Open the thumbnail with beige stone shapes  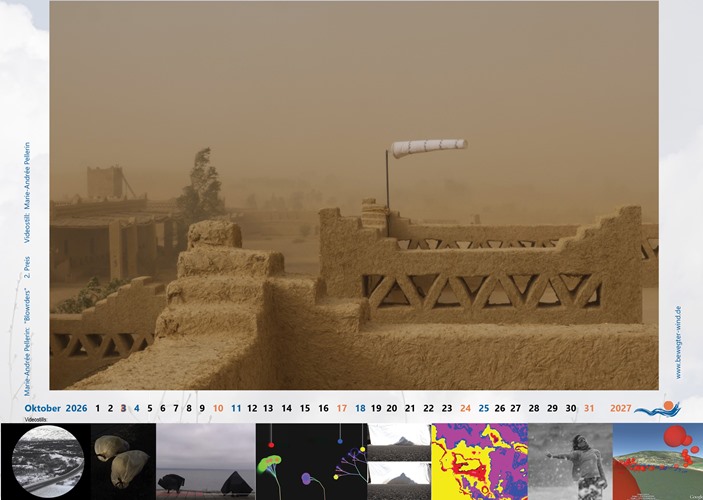click(122, 461)
